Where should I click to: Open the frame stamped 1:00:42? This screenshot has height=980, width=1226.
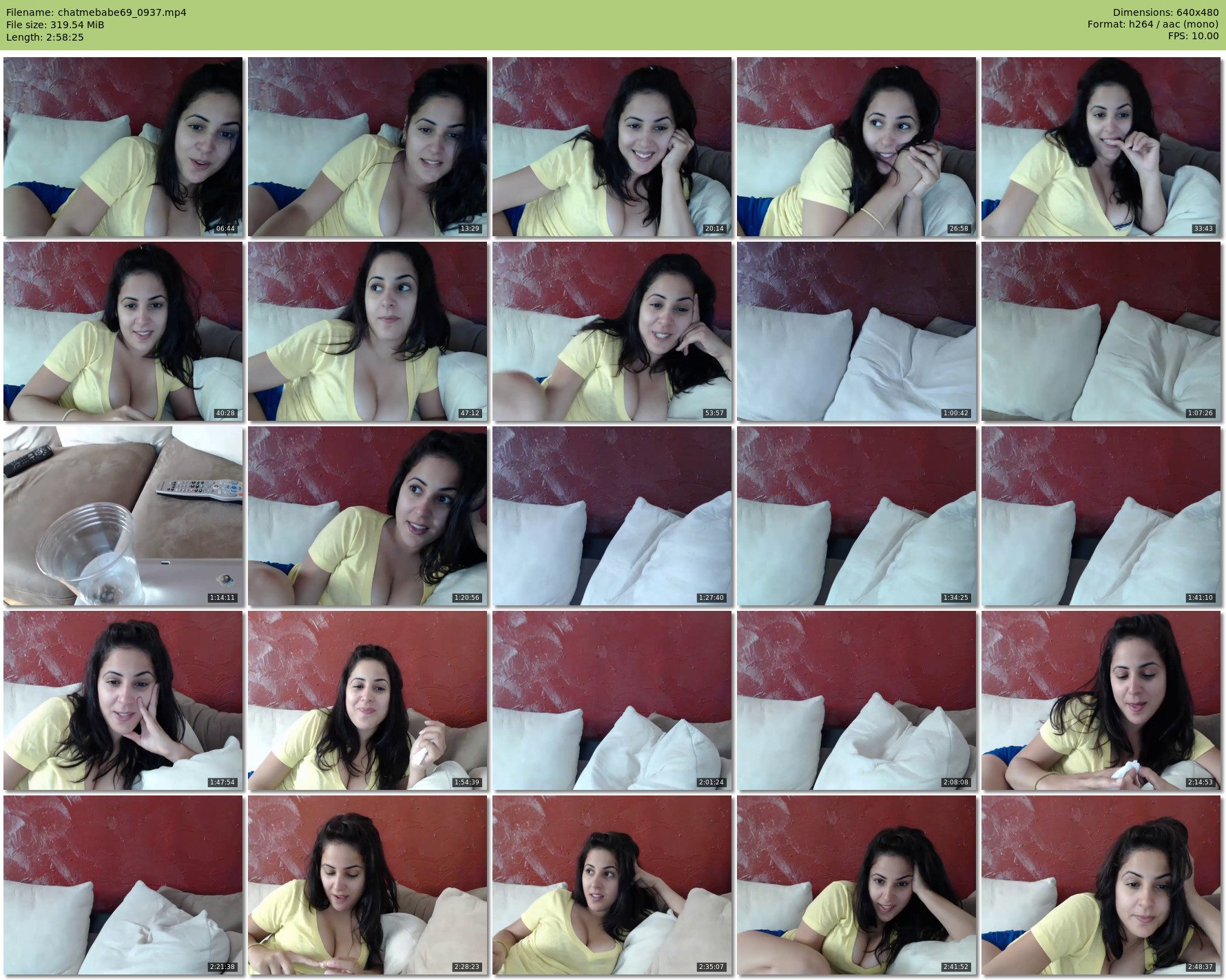(856, 331)
